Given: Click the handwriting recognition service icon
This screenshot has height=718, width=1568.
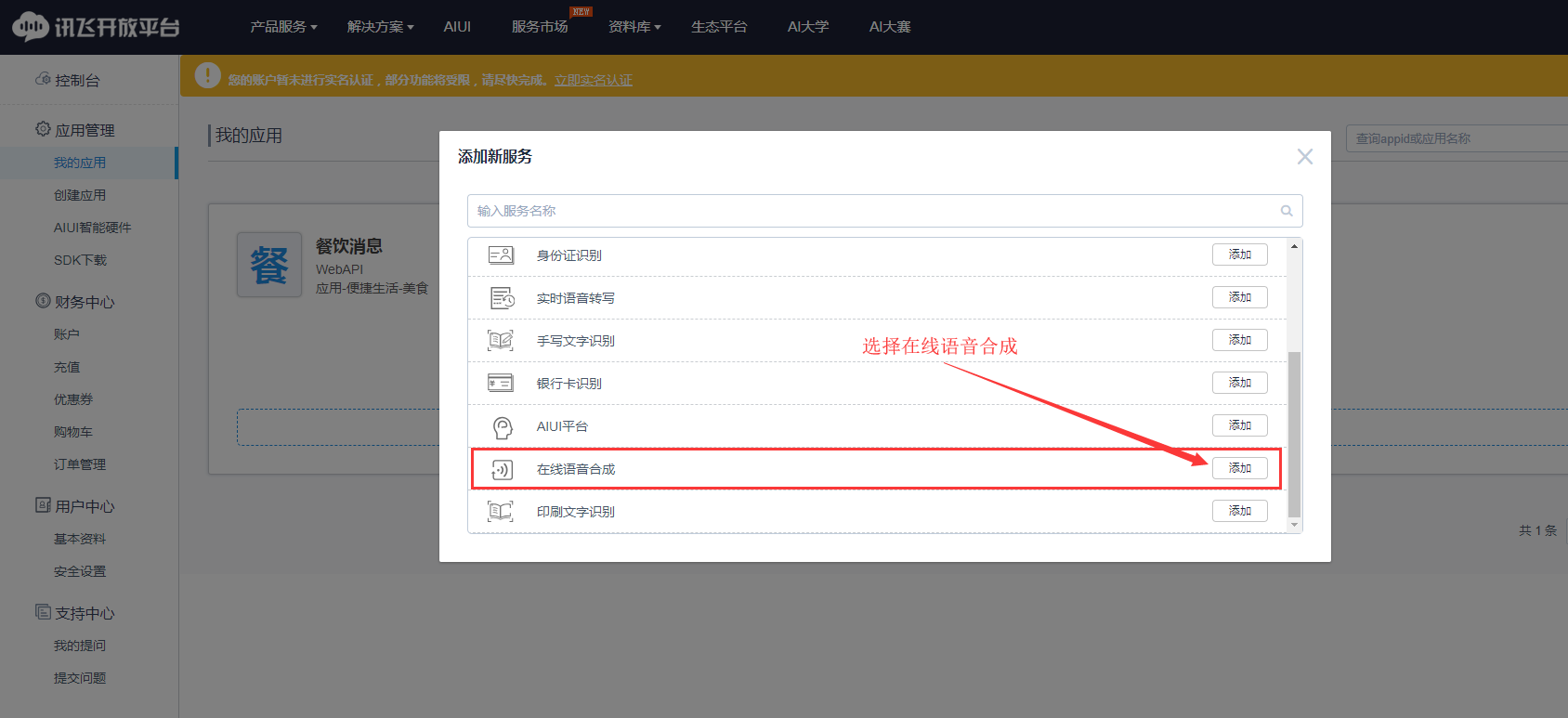Looking at the screenshot, I should (x=501, y=341).
